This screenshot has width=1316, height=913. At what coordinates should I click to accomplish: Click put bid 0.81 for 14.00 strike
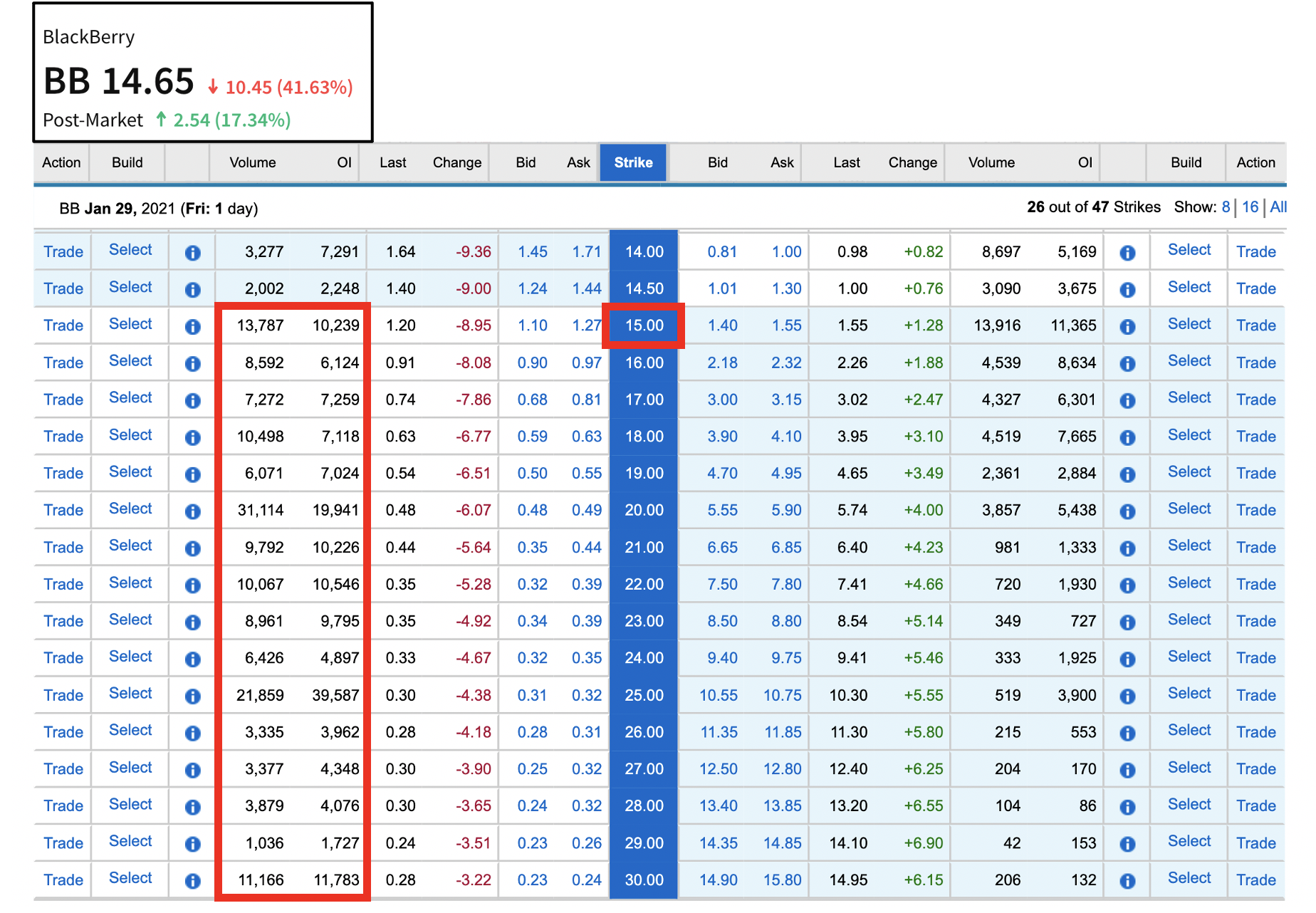pos(722,251)
